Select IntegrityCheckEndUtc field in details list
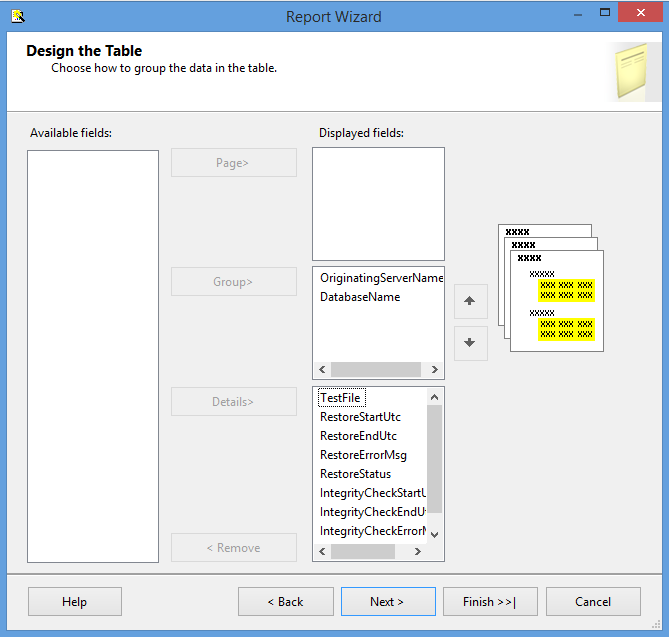Viewport: 669px width, 637px height. pyautogui.click(x=372, y=512)
